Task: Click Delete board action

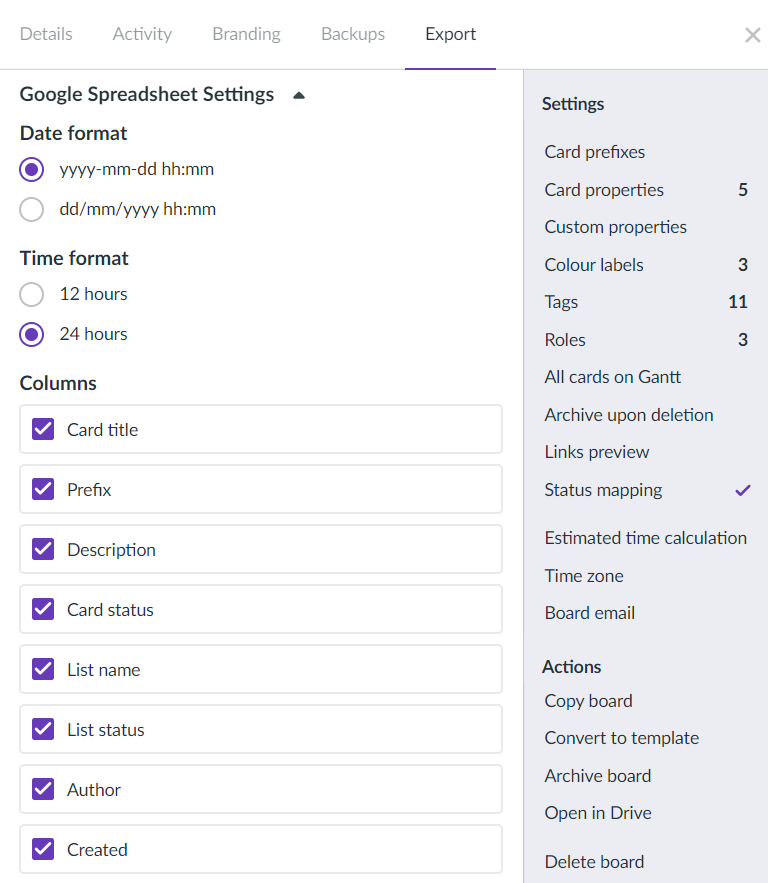Action: point(594,862)
